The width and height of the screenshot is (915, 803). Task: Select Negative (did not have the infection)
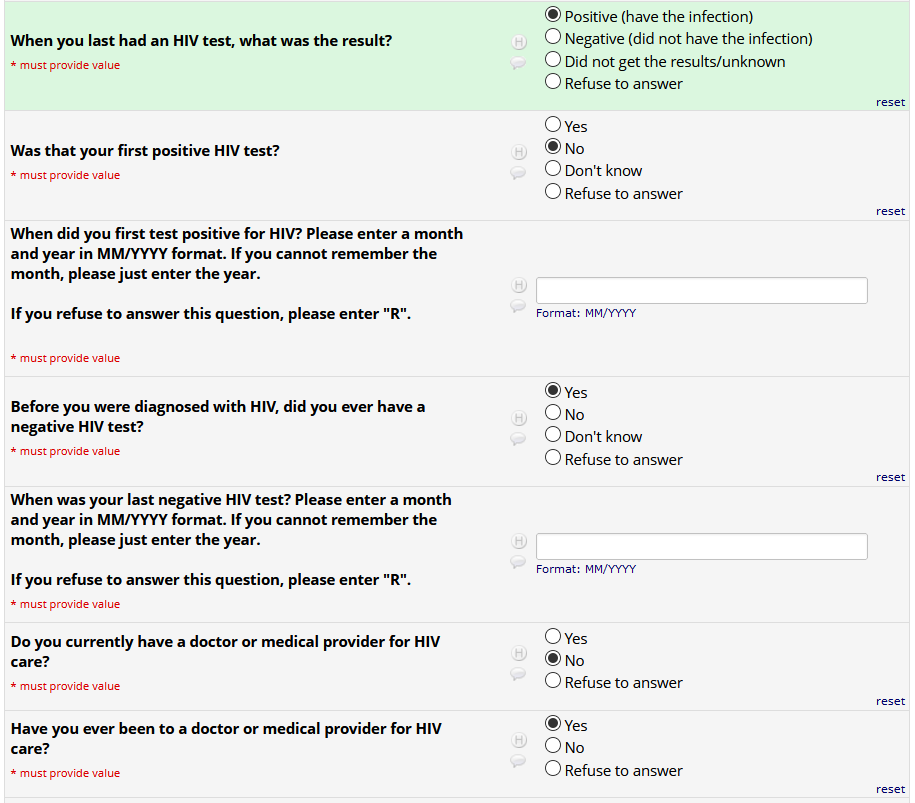pyautogui.click(x=553, y=38)
